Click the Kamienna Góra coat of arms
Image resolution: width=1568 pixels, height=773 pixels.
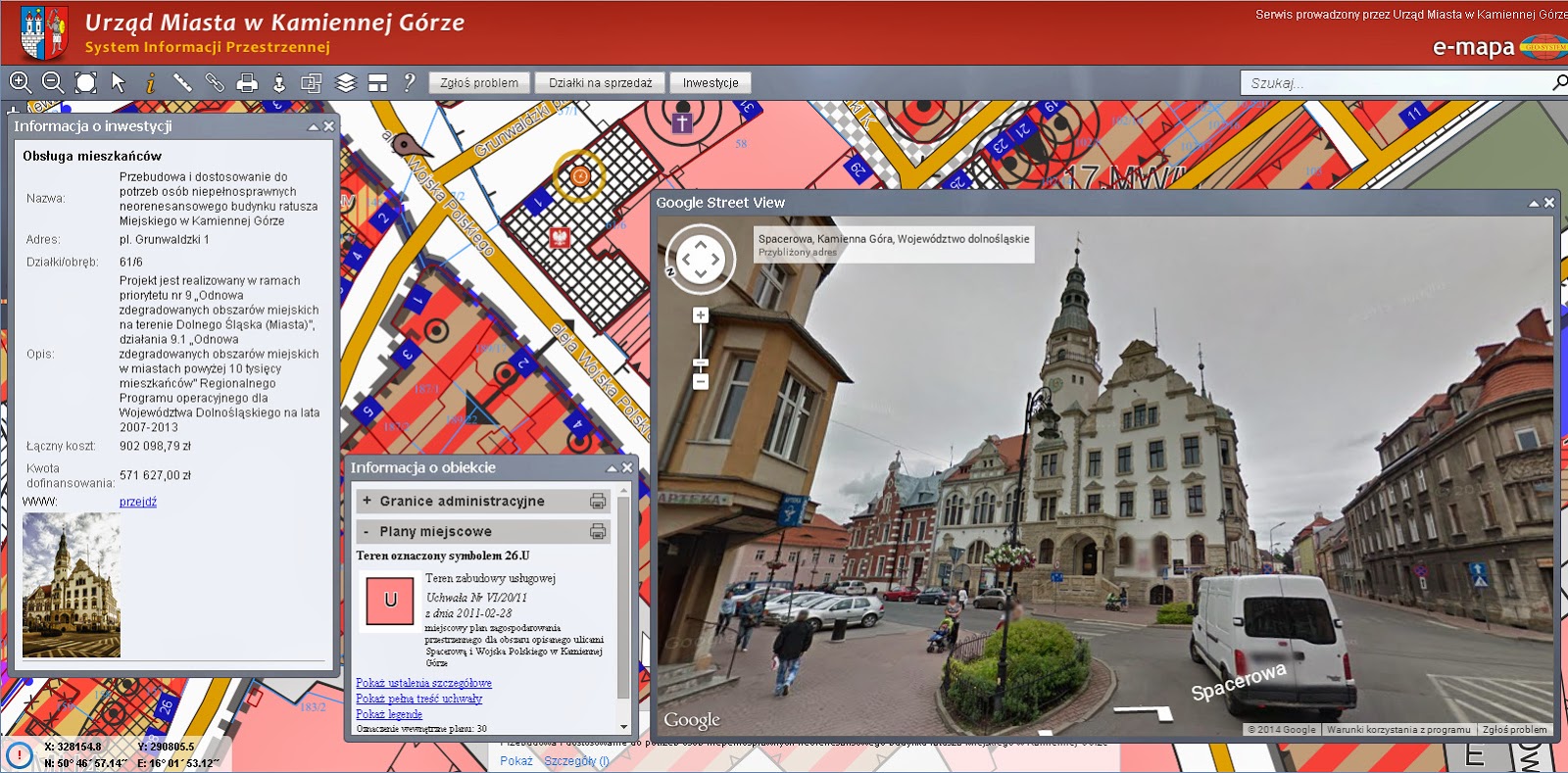click(44, 33)
